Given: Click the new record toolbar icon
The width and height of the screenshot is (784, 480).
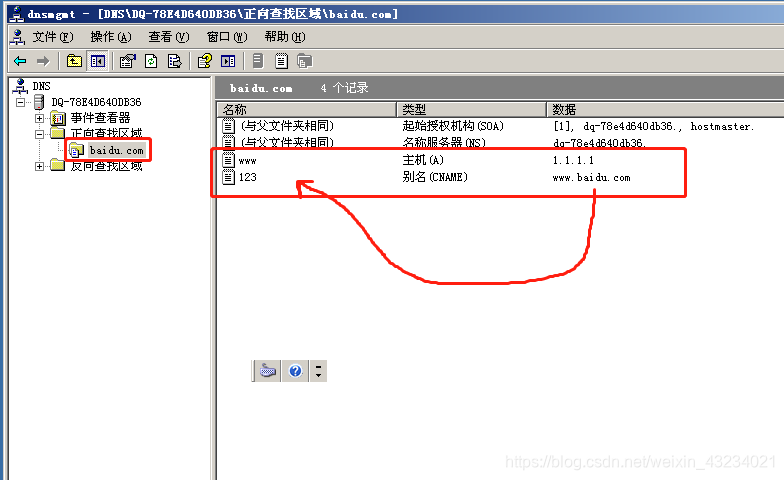Looking at the screenshot, I should point(282,61).
